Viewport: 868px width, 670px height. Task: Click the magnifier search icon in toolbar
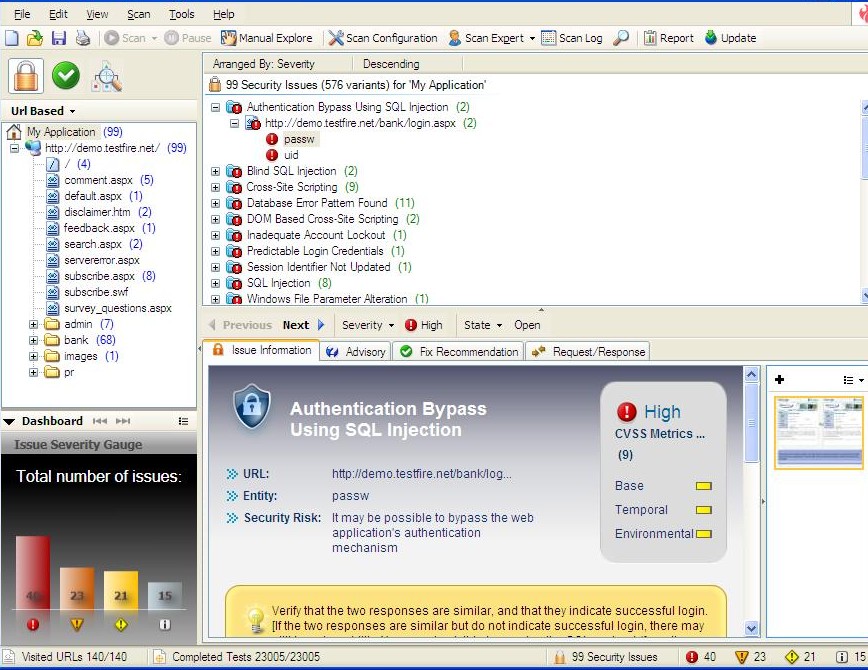tap(621, 38)
